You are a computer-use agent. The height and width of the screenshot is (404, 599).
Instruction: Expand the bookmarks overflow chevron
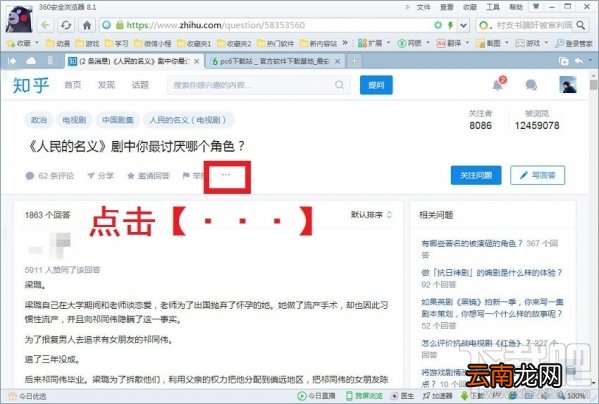click(345, 43)
